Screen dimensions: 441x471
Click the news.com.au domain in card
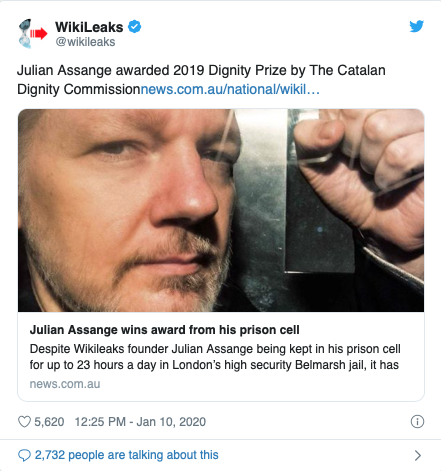[x=65, y=384]
